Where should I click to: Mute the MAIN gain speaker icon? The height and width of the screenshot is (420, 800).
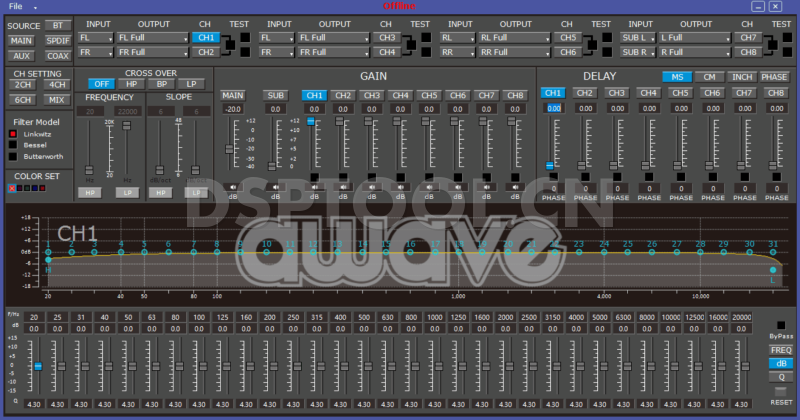233,186
